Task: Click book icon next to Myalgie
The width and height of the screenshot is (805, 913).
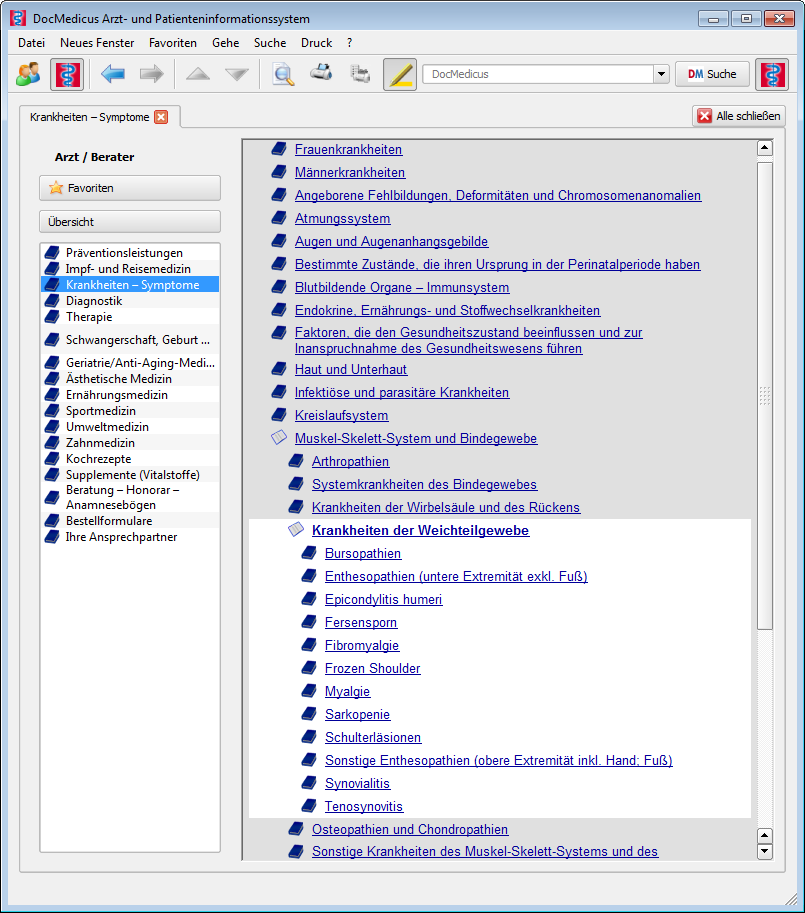Action: coord(309,691)
